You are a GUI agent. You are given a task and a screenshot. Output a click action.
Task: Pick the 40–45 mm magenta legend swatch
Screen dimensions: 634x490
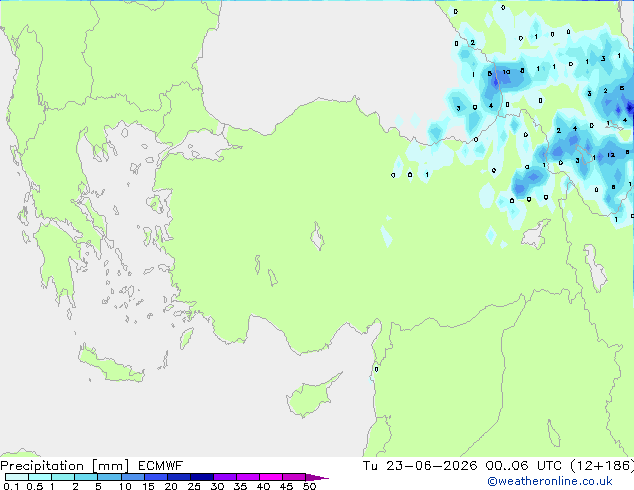coord(271,477)
